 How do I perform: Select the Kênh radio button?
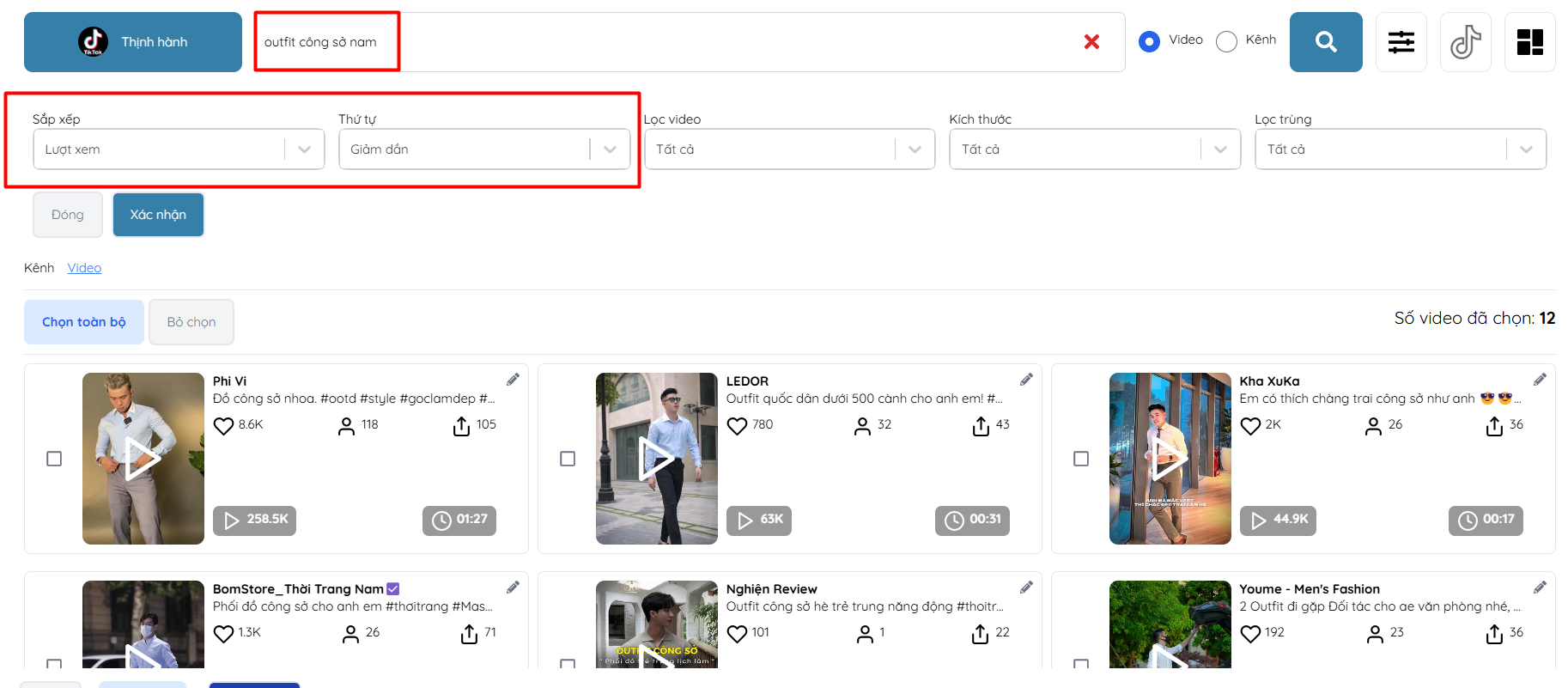click(1226, 41)
